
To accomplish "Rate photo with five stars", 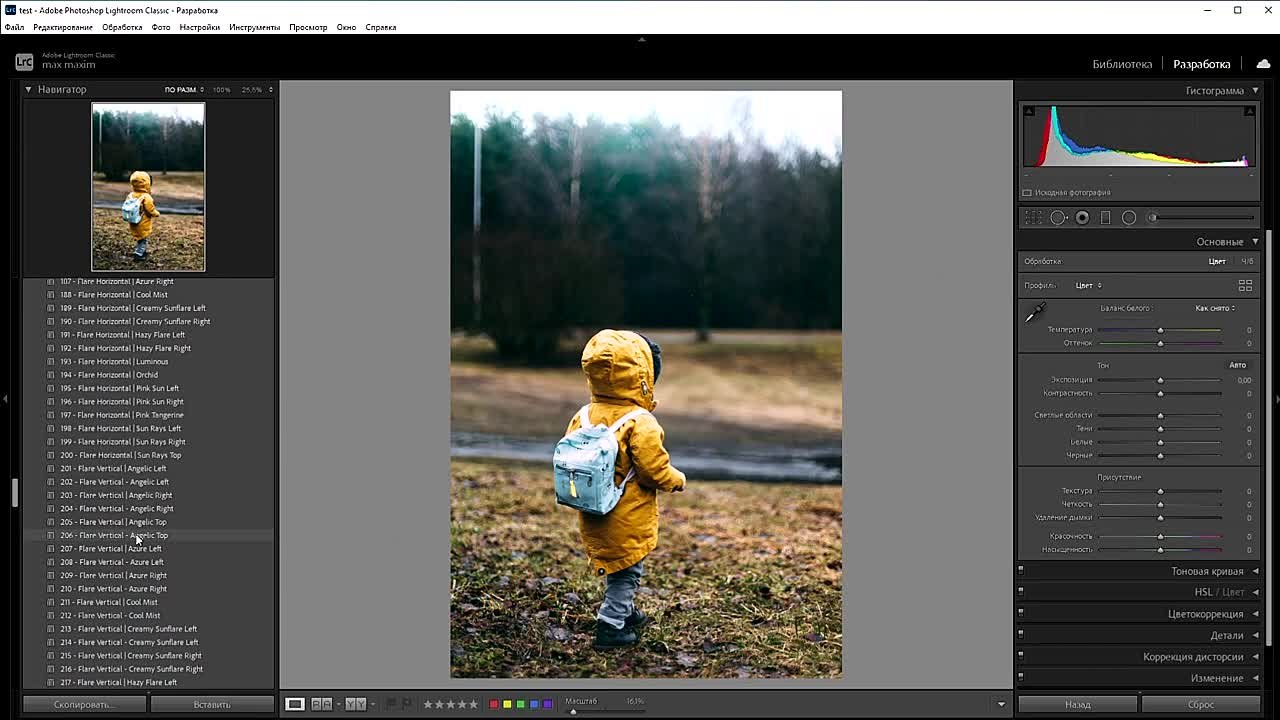I will [473, 704].
